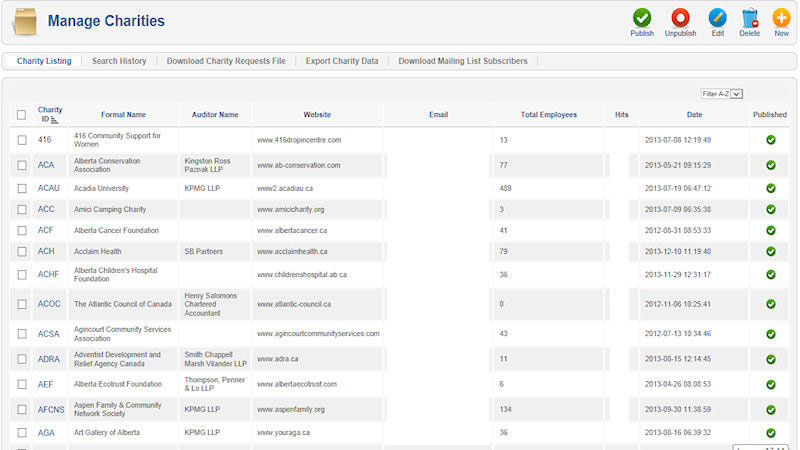Click the date 2013-12-10 11:19:40
The image size is (800, 450).
coord(678,252)
